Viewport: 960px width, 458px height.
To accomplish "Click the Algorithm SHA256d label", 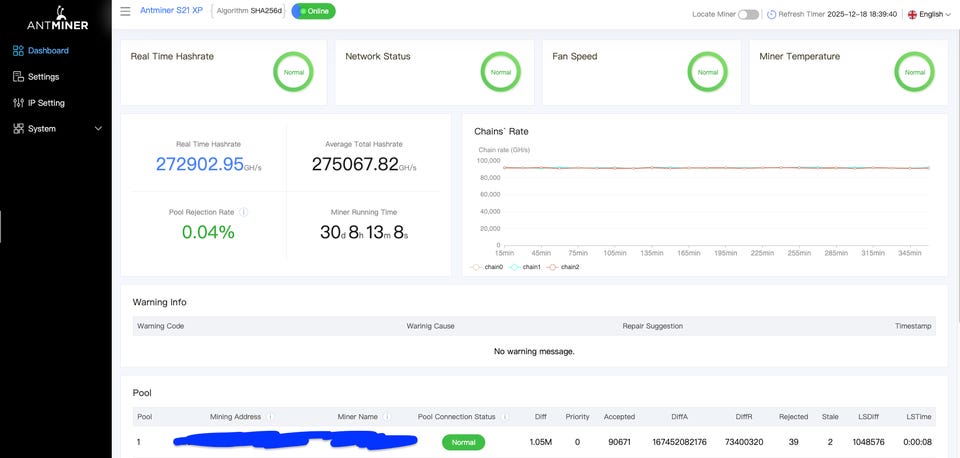I will tap(248, 11).
